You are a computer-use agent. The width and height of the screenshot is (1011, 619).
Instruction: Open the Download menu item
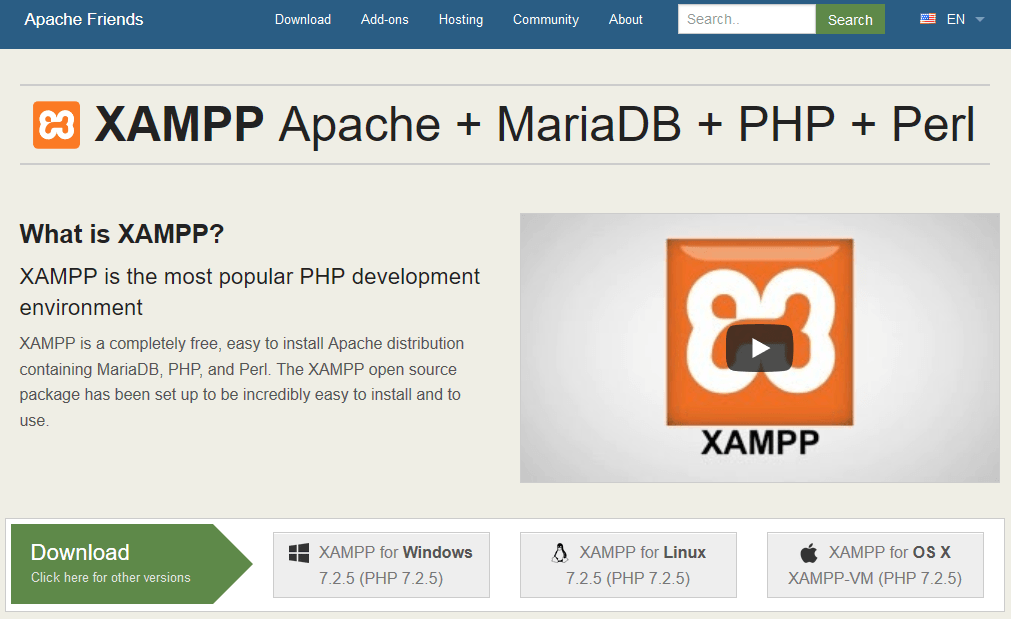tap(302, 19)
